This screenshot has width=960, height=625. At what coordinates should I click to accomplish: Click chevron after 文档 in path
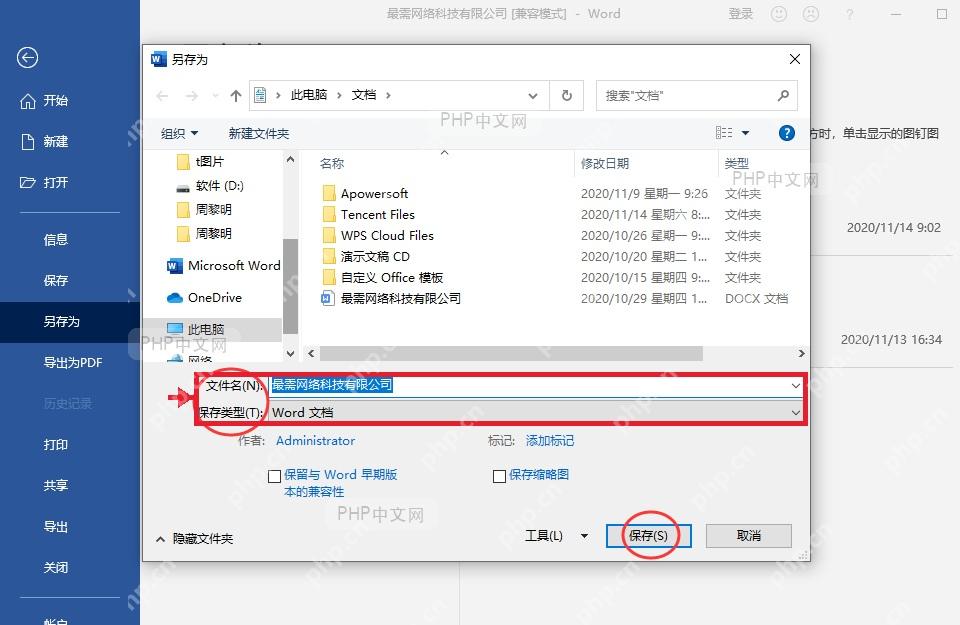[388, 95]
